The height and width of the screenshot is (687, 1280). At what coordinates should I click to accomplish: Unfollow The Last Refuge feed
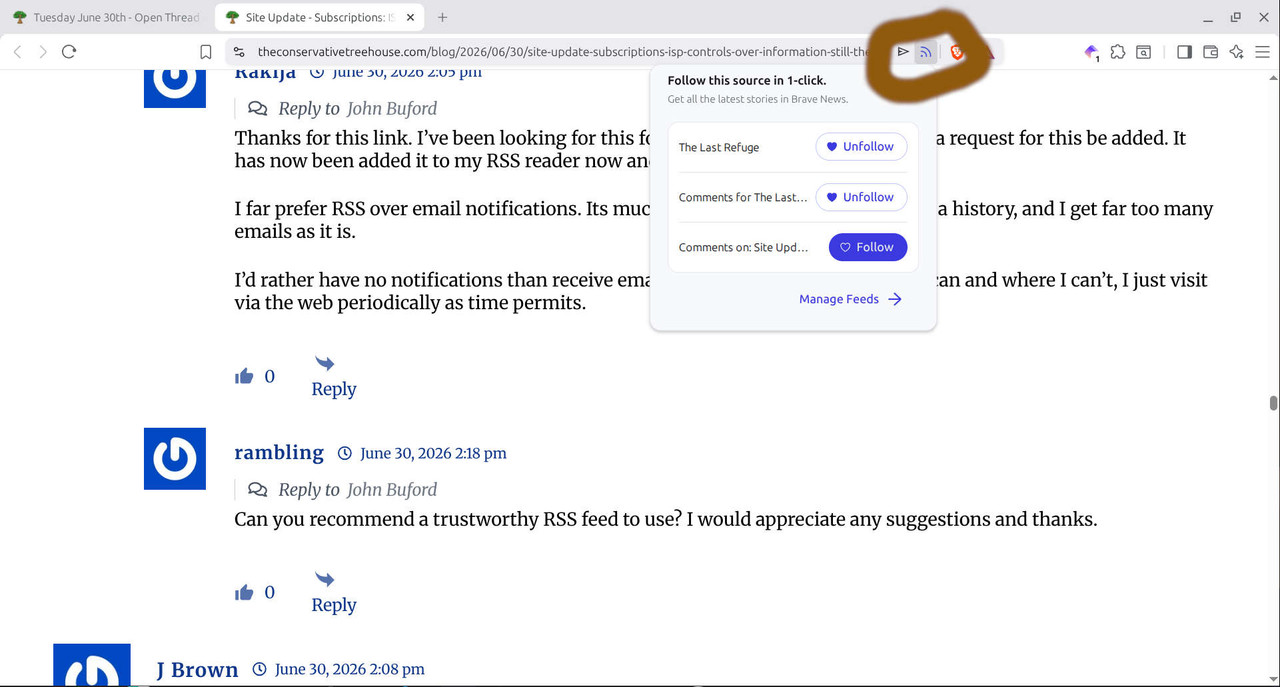click(862, 147)
